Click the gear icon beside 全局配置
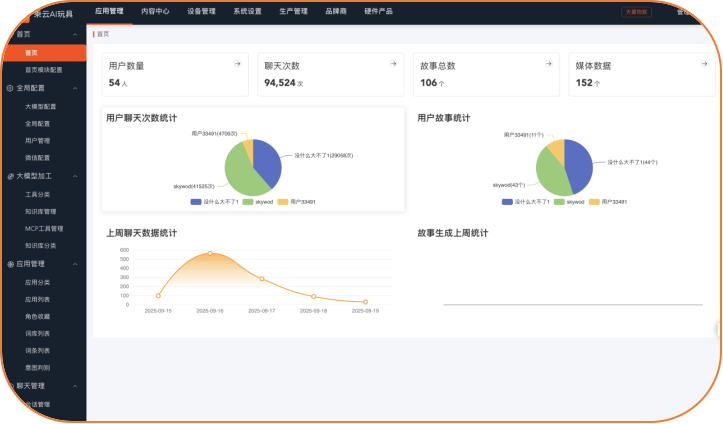The width and height of the screenshot is (723, 424). tap(9, 88)
